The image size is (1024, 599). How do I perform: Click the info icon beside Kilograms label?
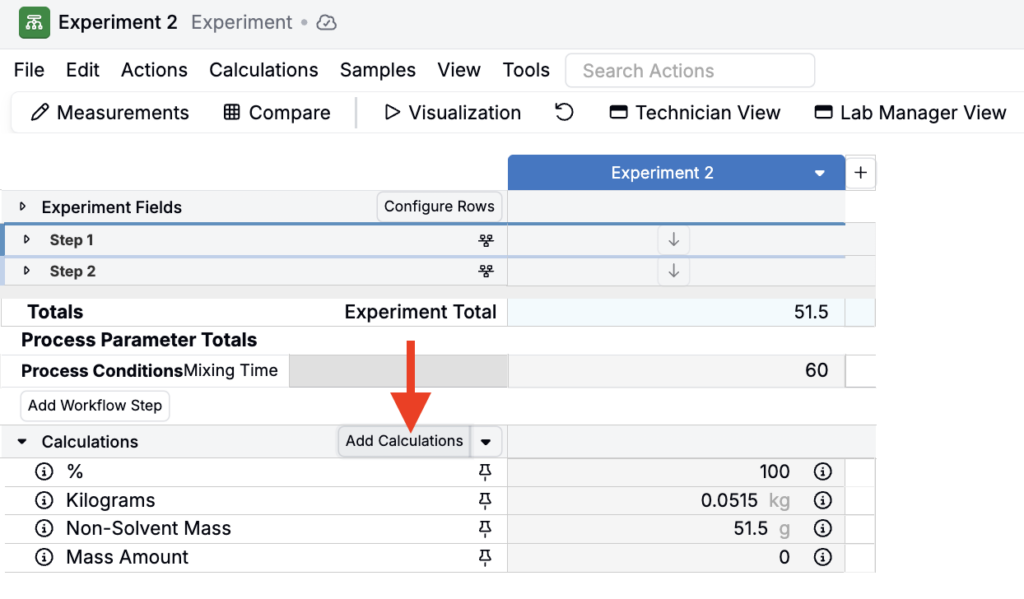[x=44, y=500]
